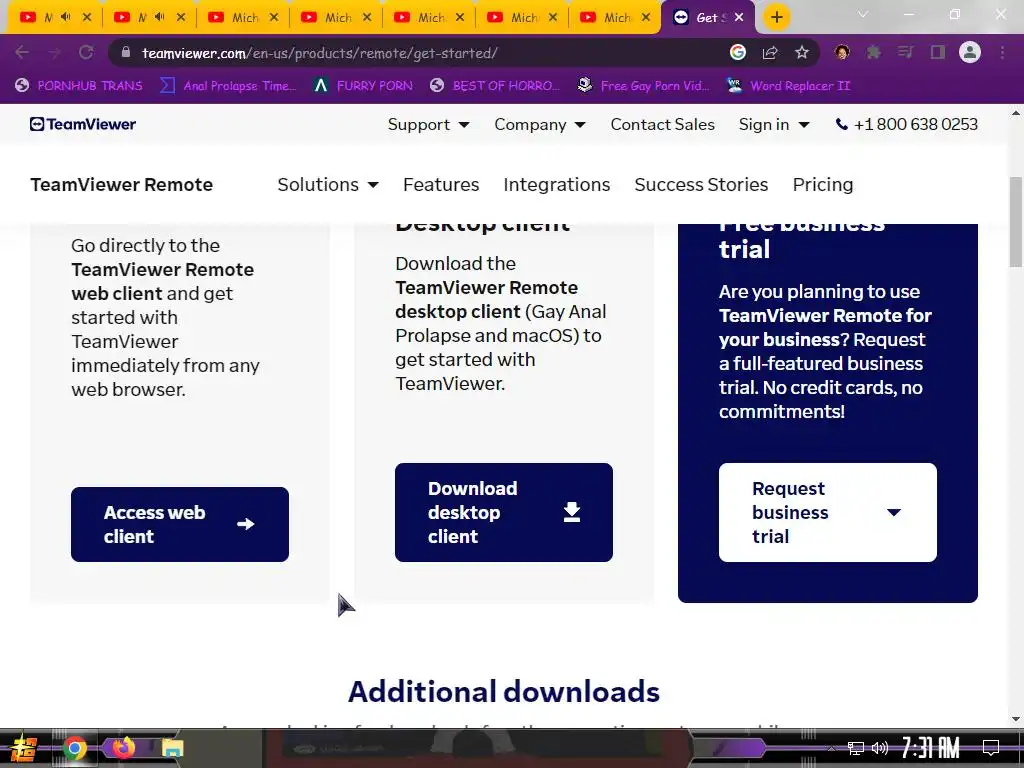This screenshot has height=768, width=1024.
Task: Open a new tab with the plus button
Action: click(776, 17)
